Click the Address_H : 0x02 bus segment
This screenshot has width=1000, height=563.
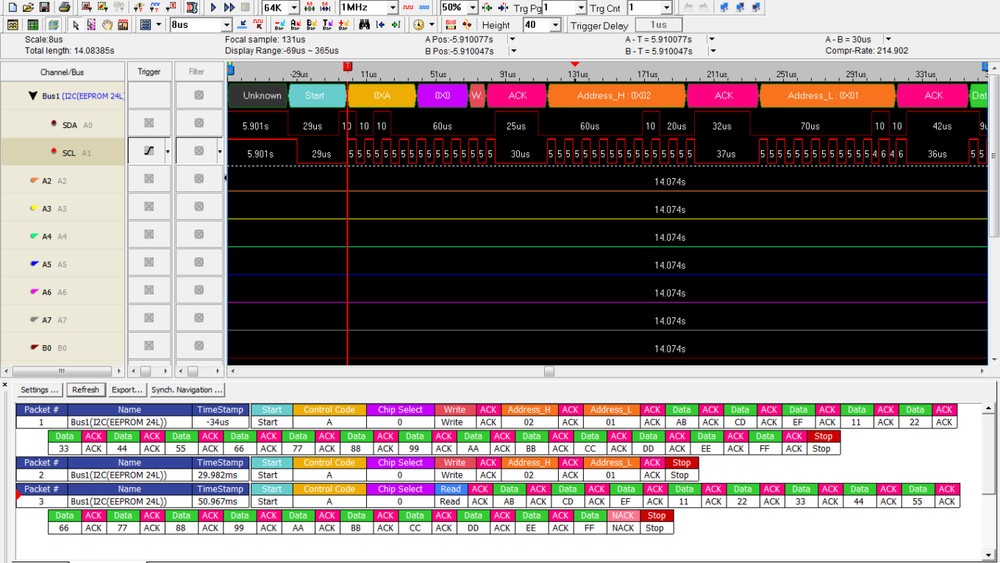pyautogui.click(x=617, y=96)
